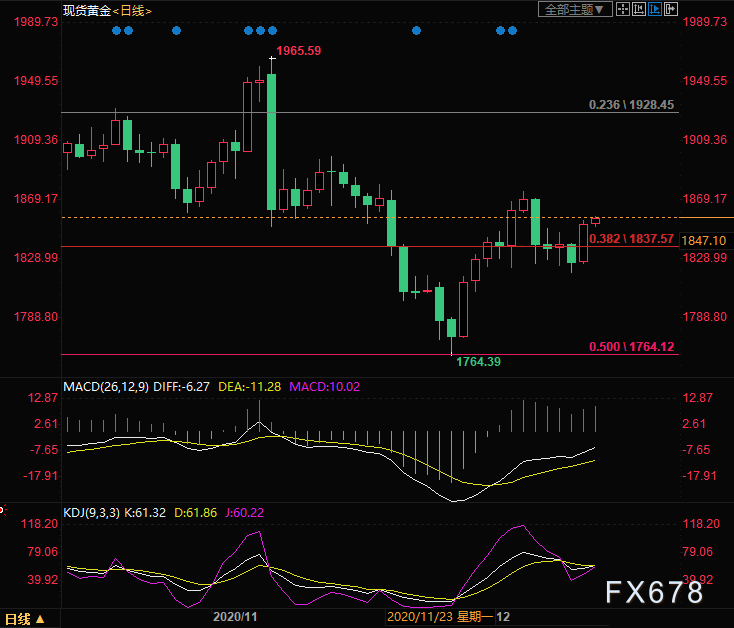The width and height of the screenshot is (734, 628).
Task: Click the range measurement icon in top toolbar
Action: [x=638, y=9]
